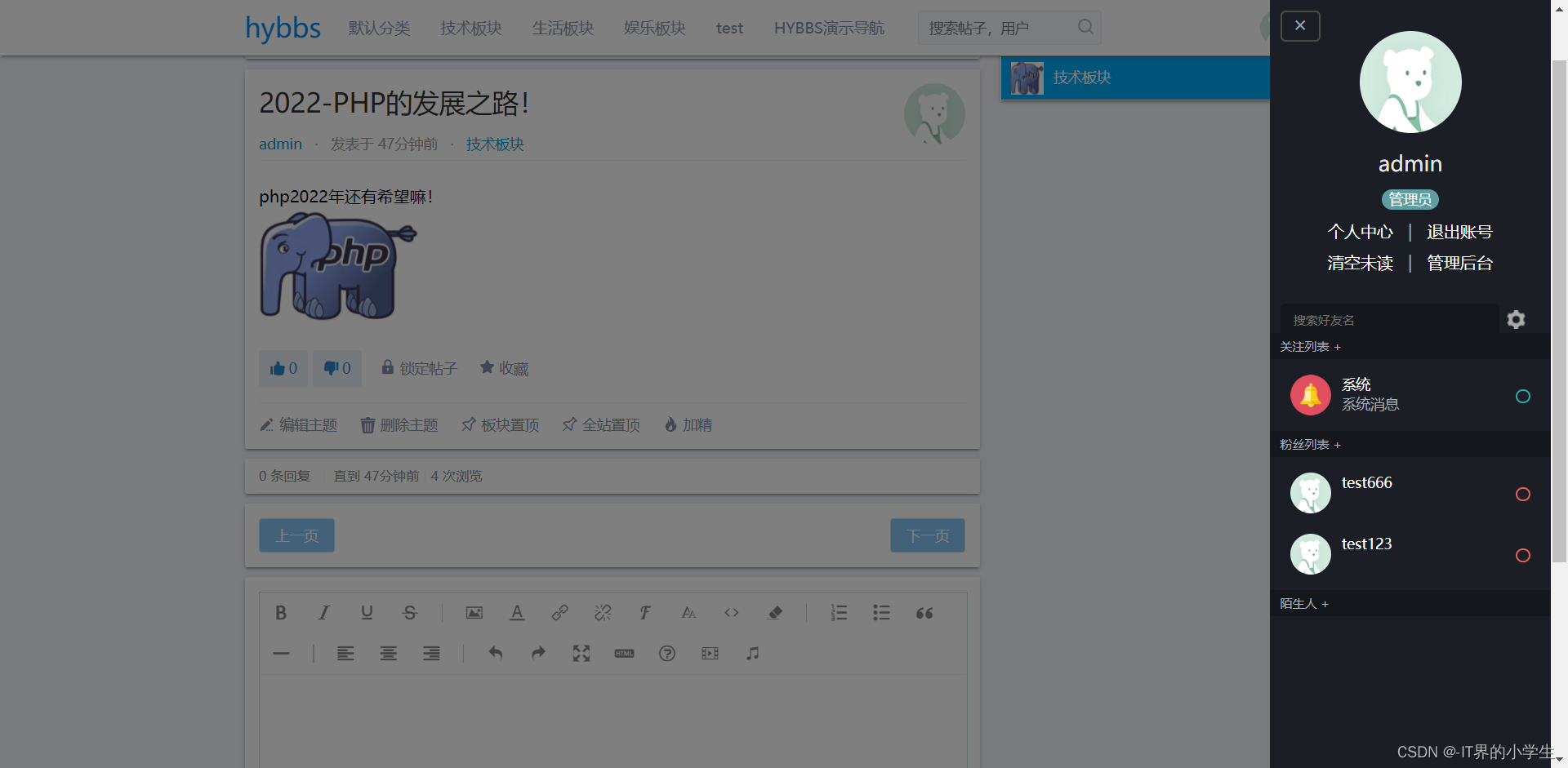The image size is (1568, 768).
Task: Click the thumbs-down dislike button
Action: point(337,369)
